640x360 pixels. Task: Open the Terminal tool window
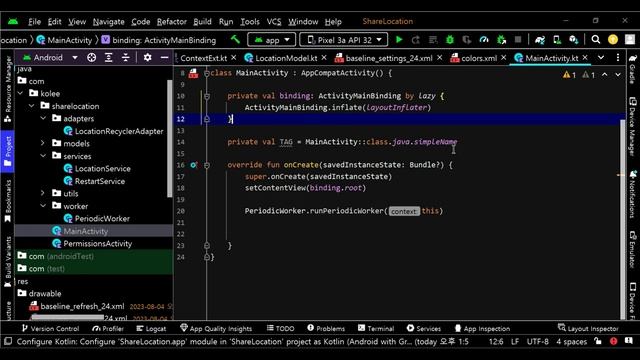(x=376, y=328)
